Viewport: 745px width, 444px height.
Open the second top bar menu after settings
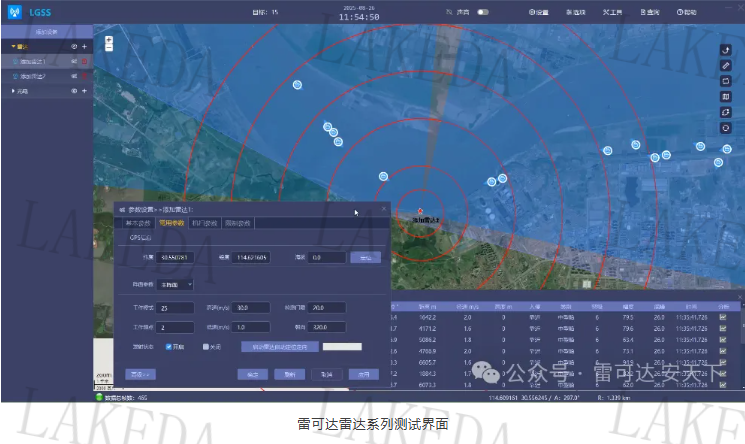pos(576,12)
